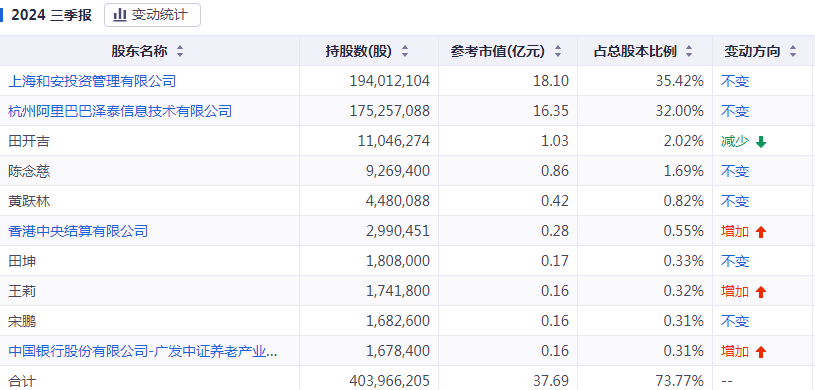Click green down arrow beside 田开吉 减少
This screenshot has width=815, height=390.
point(760,141)
